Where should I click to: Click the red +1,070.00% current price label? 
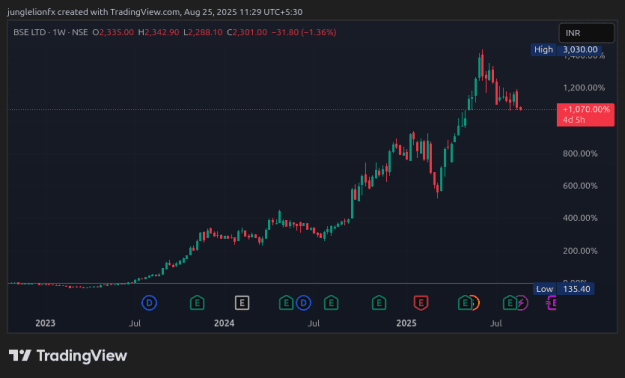tap(586, 114)
